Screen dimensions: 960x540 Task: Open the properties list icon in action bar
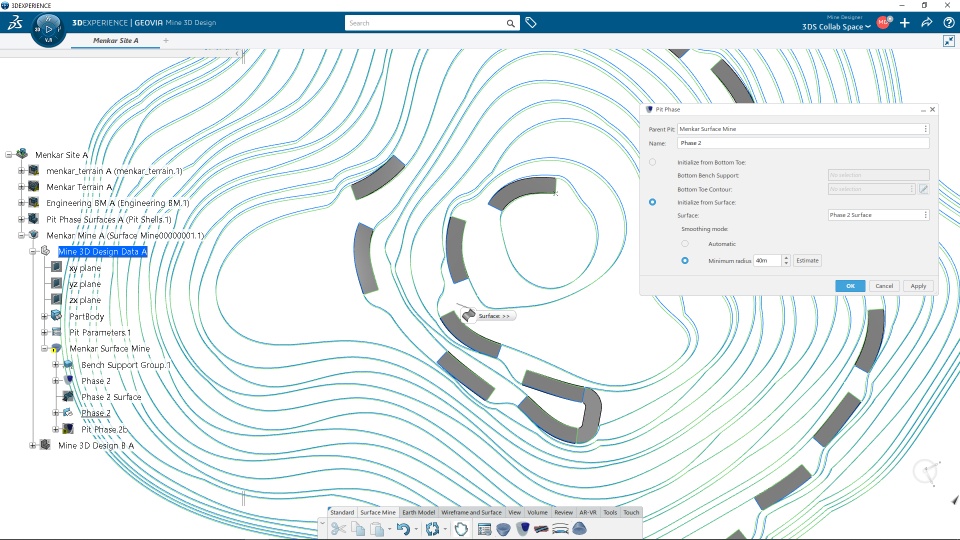pyautogui.click(x=484, y=528)
